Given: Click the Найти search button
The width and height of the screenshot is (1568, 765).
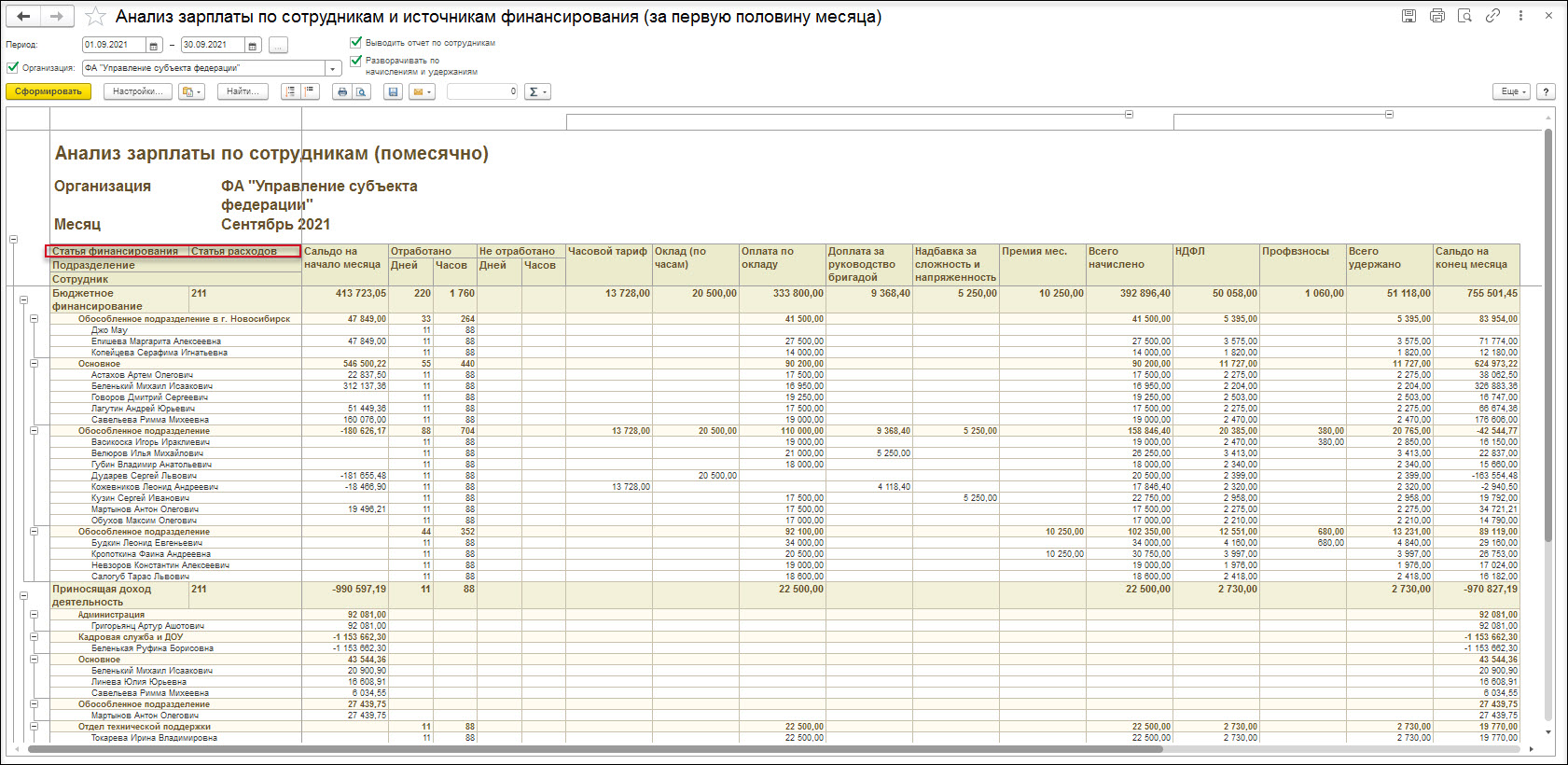Looking at the screenshot, I should tap(243, 91).
